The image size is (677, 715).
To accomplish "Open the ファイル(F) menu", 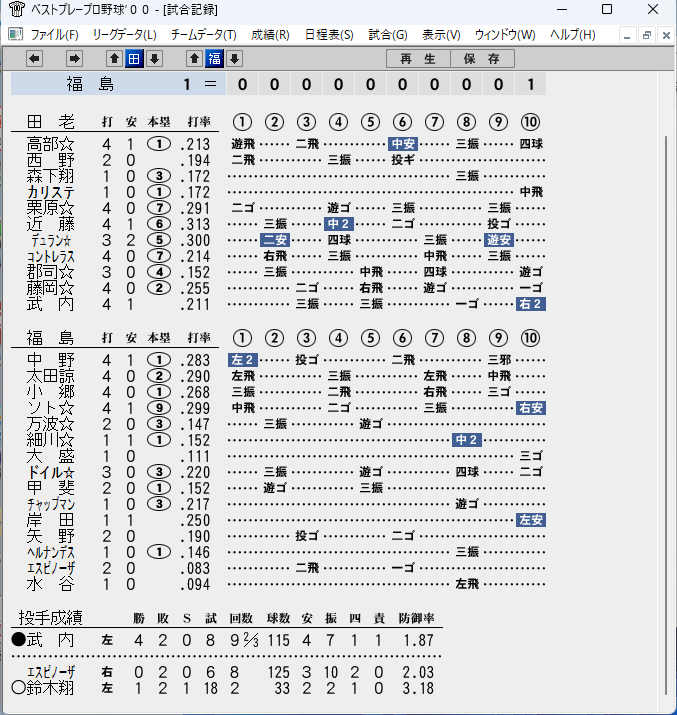I will click(x=54, y=35).
